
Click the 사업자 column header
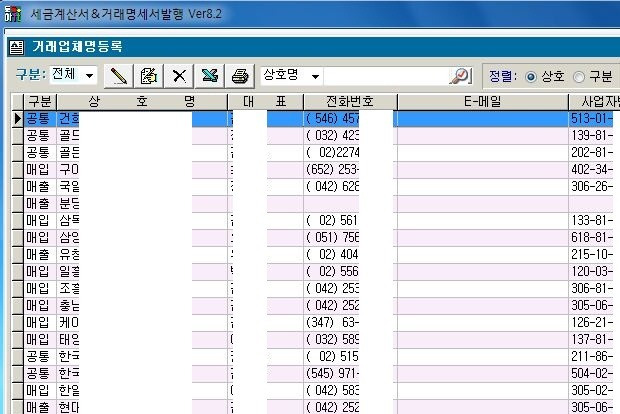[x=594, y=102]
